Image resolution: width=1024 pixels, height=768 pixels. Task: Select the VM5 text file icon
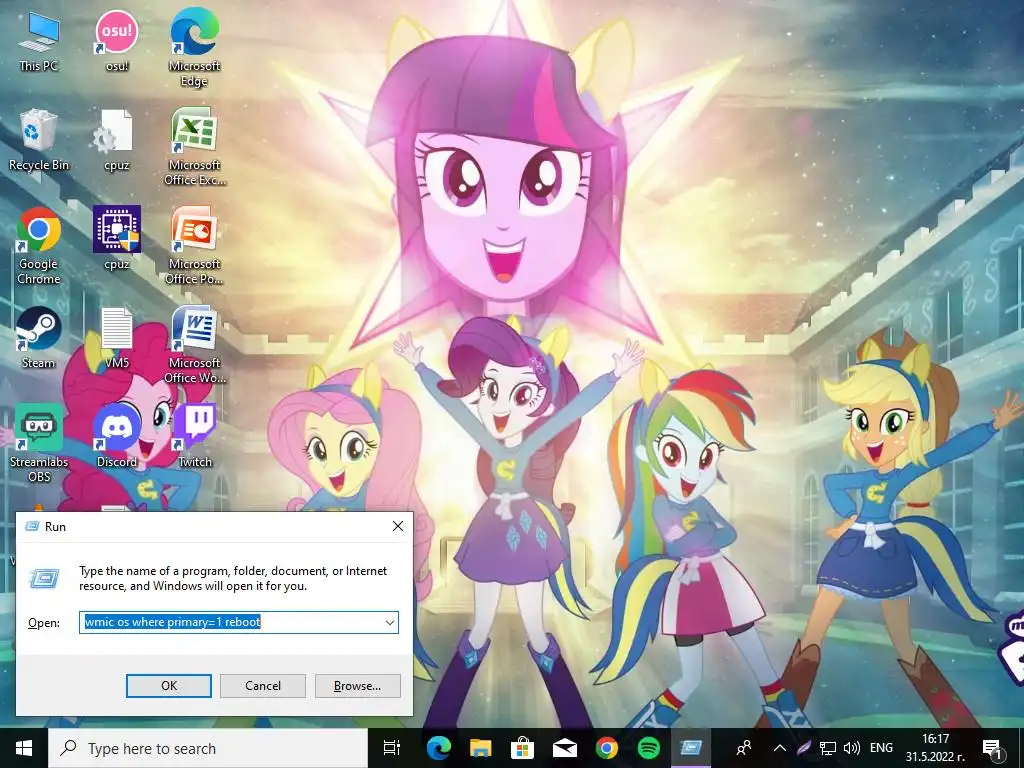click(116, 337)
